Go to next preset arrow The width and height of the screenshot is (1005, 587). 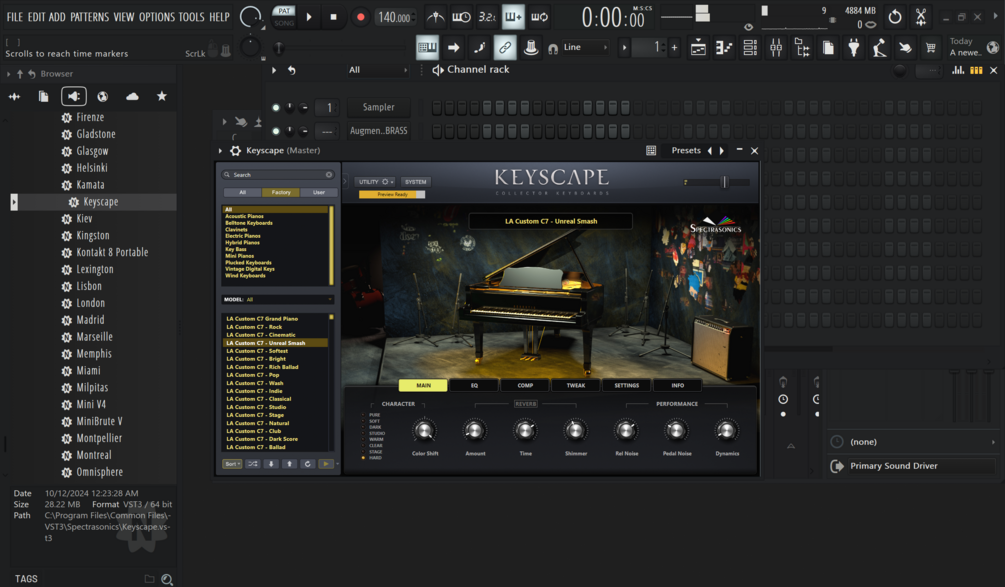click(722, 151)
